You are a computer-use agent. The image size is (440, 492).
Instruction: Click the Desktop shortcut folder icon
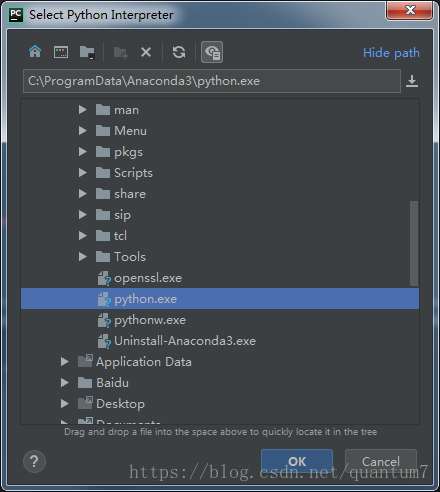click(x=85, y=403)
